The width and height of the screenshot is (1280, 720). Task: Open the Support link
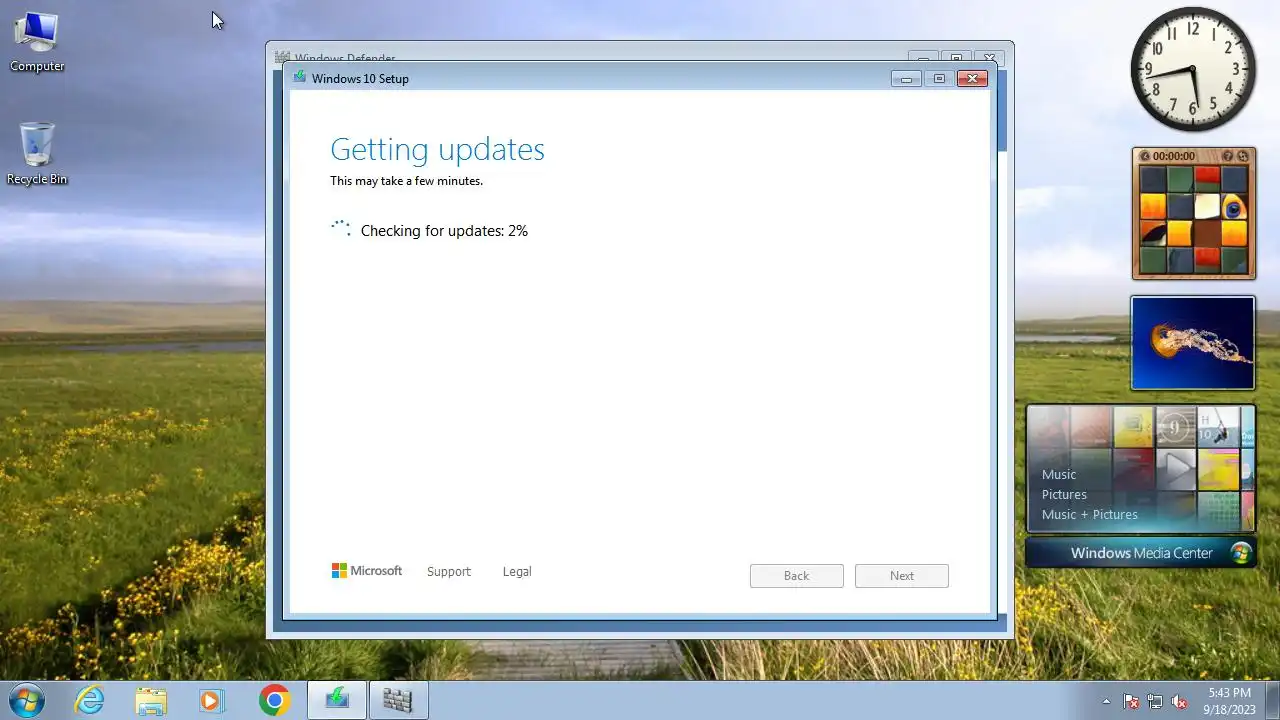point(448,572)
